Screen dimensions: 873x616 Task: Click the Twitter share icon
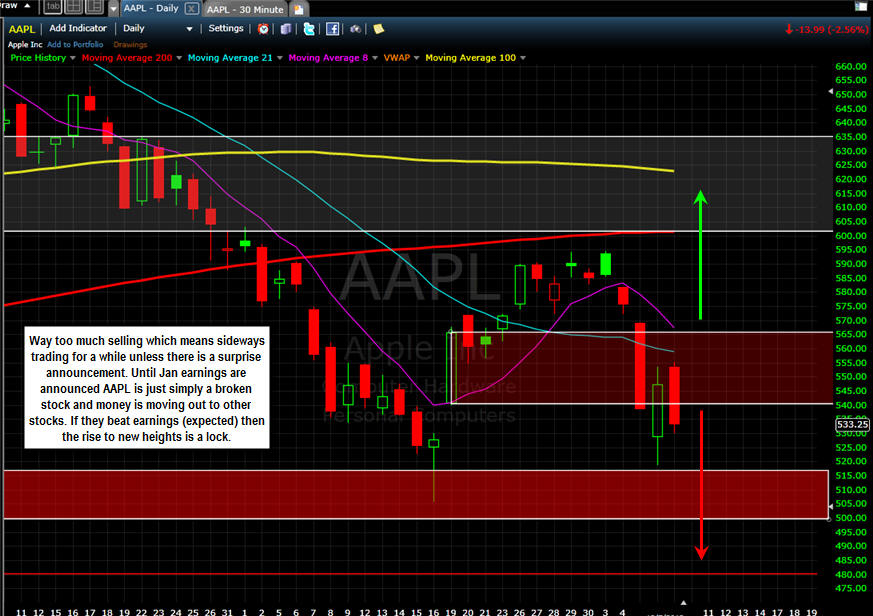click(309, 29)
